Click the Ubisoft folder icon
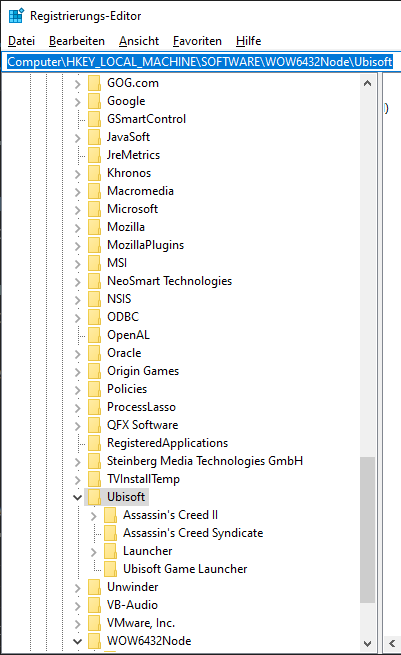The height and width of the screenshot is (655, 401). (94, 497)
